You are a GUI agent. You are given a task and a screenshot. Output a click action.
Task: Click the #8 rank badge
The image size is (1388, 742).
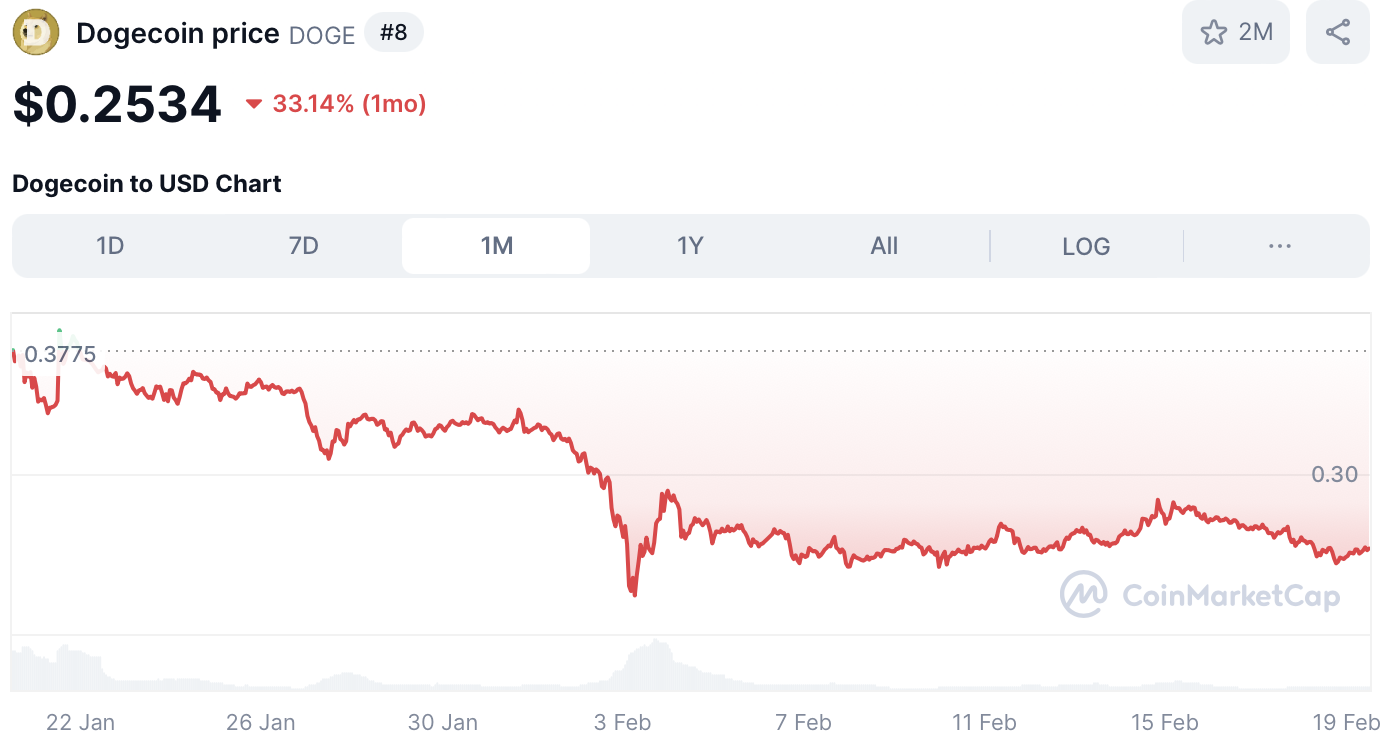click(394, 32)
